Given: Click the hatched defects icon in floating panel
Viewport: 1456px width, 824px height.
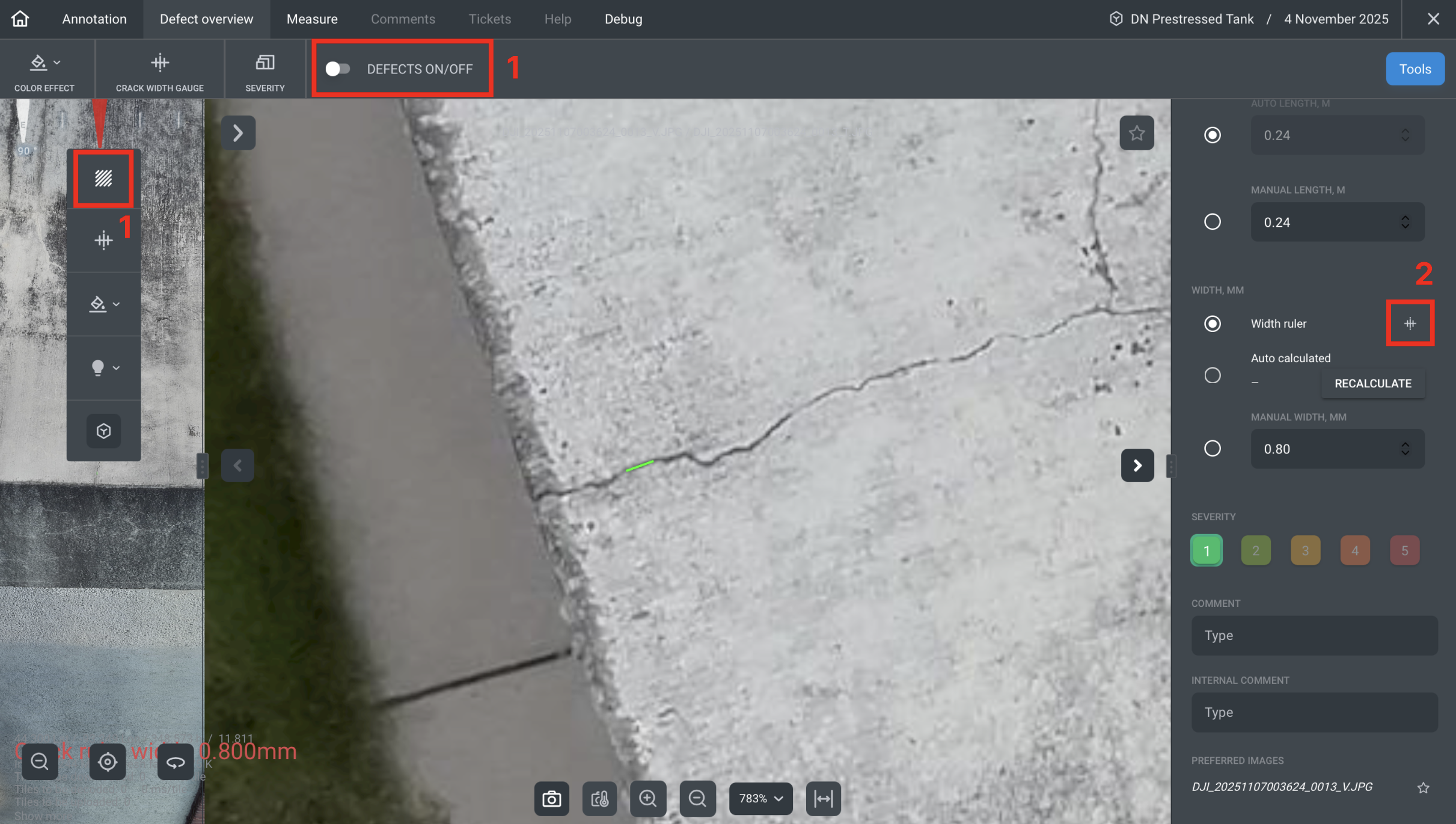Looking at the screenshot, I should [103, 179].
